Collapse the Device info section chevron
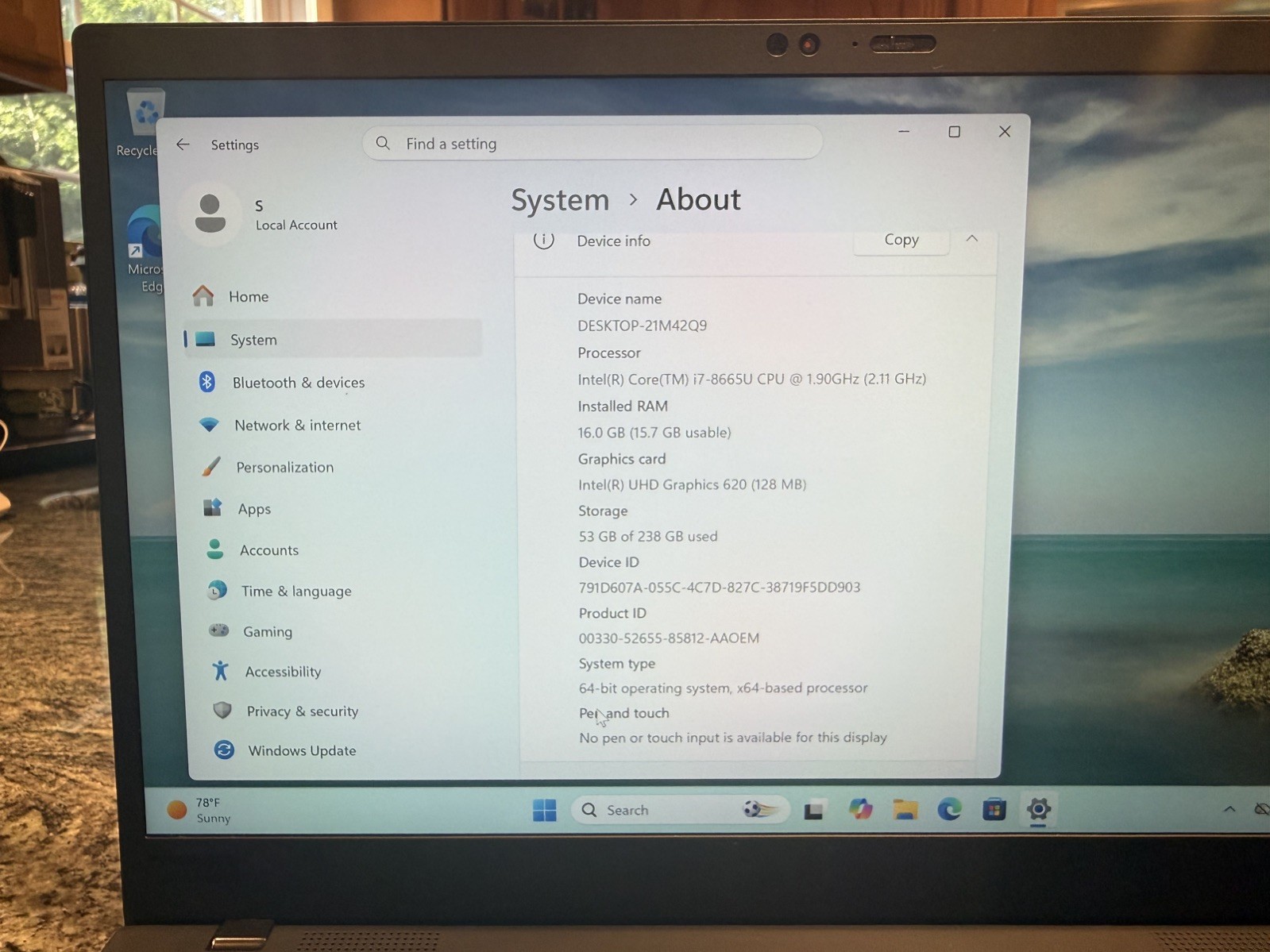This screenshot has width=1270, height=952. click(971, 238)
